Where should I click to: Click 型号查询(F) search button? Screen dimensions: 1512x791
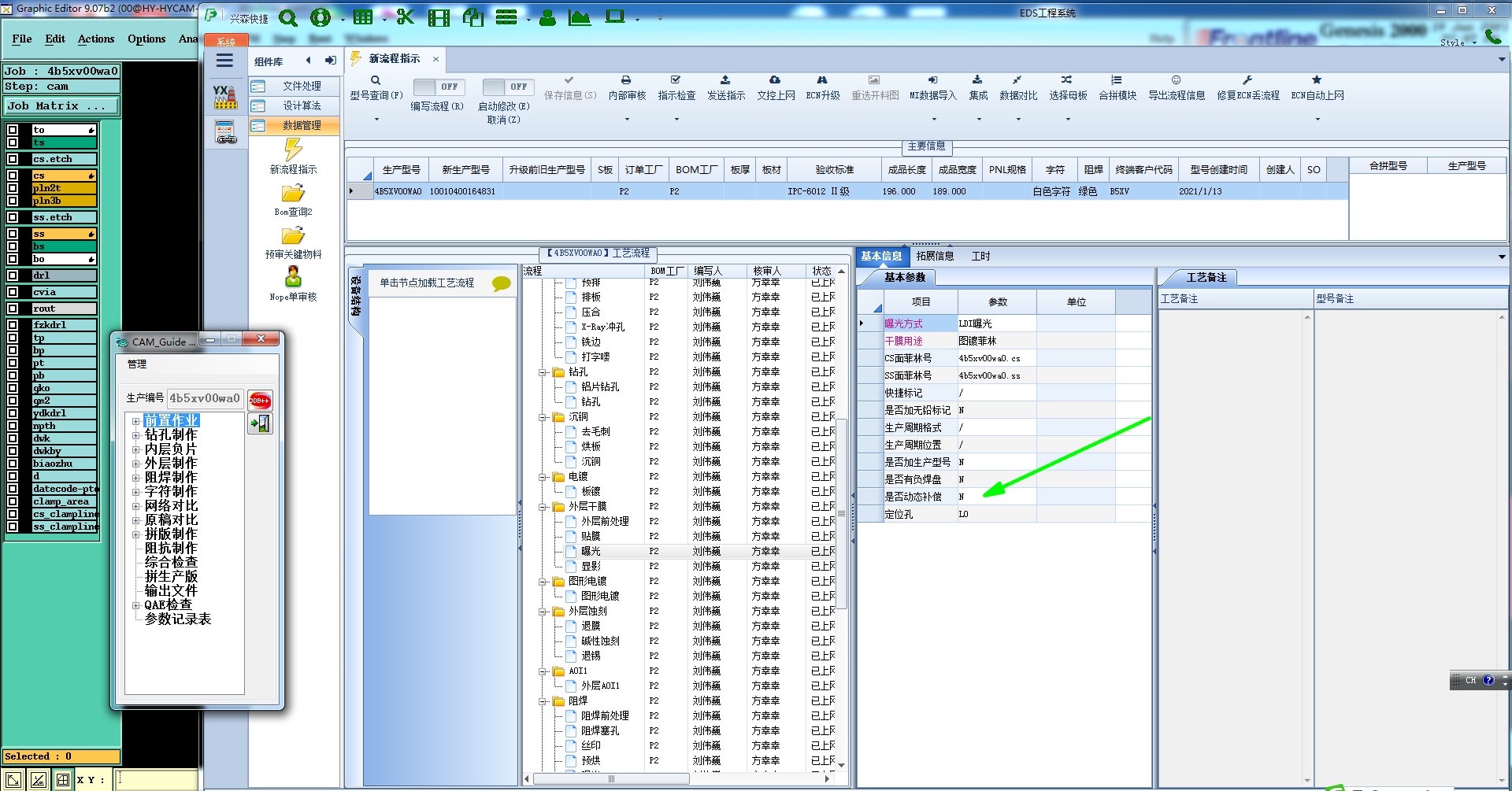pos(376,87)
